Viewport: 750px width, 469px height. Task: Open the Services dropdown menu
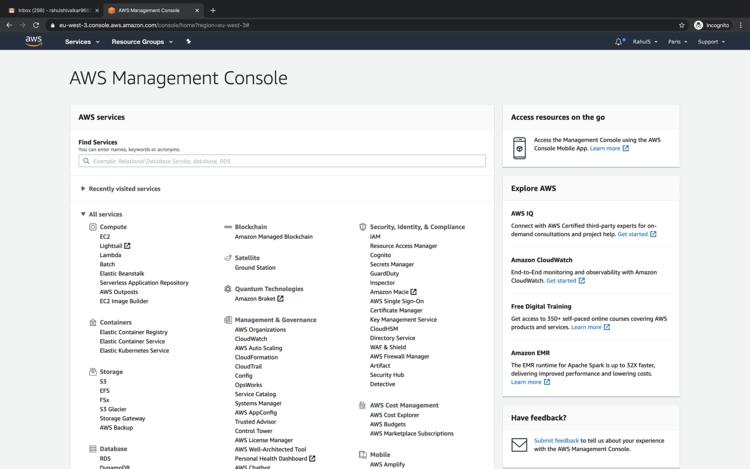tap(82, 42)
